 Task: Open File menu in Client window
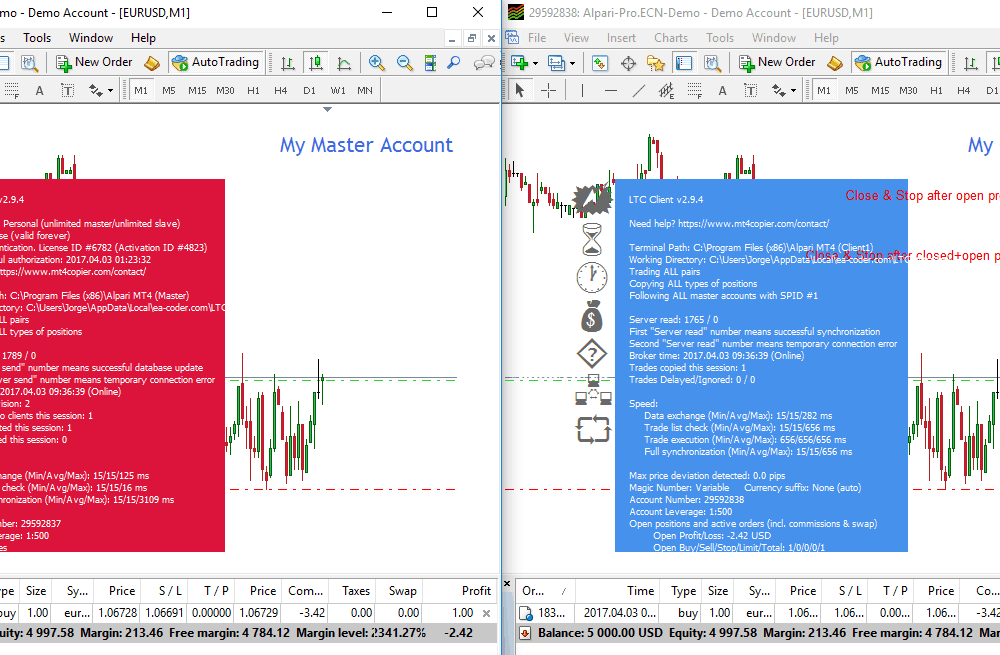click(x=537, y=38)
